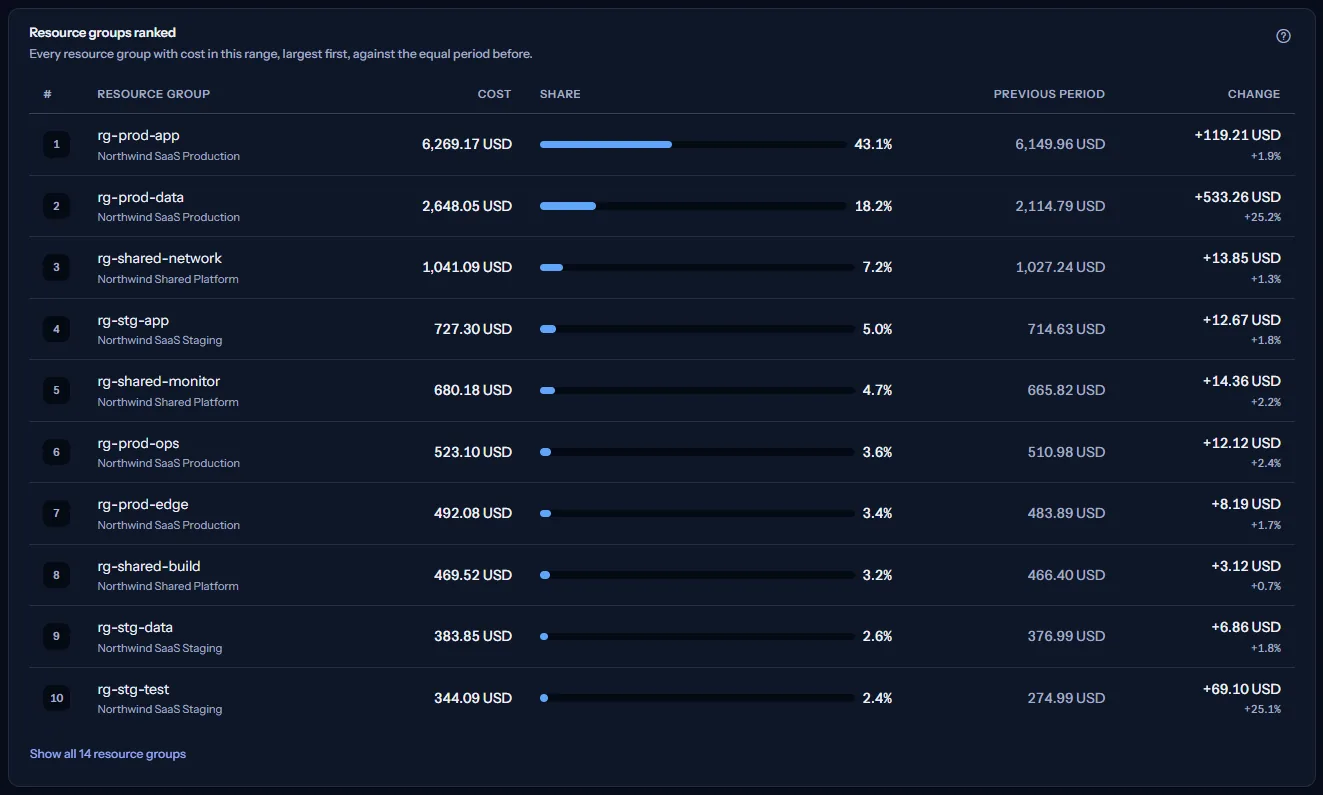Open the rg-stg-test resource group
This screenshot has height=795, width=1323.
pyautogui.click(x=133, y=690)
